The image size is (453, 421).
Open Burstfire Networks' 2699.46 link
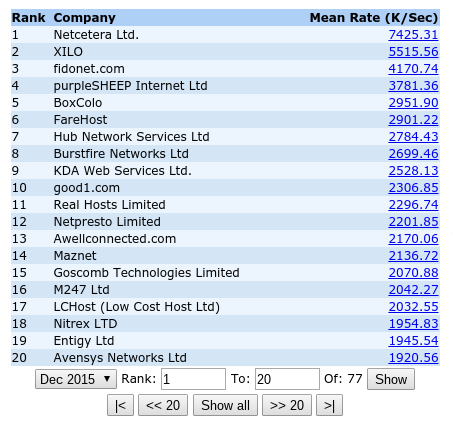point(413,154)
